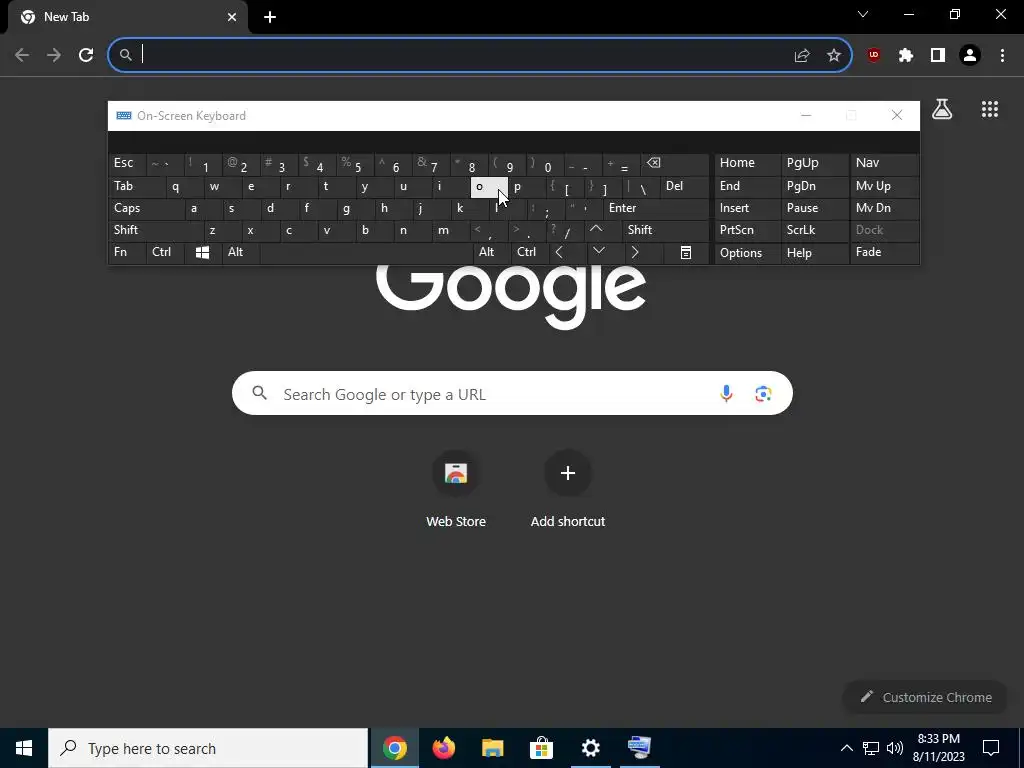This screenshot has height=768, width=1024.
Task: Click the Mv Up key on On-Screen Keyboard
Action: (884, 187)
